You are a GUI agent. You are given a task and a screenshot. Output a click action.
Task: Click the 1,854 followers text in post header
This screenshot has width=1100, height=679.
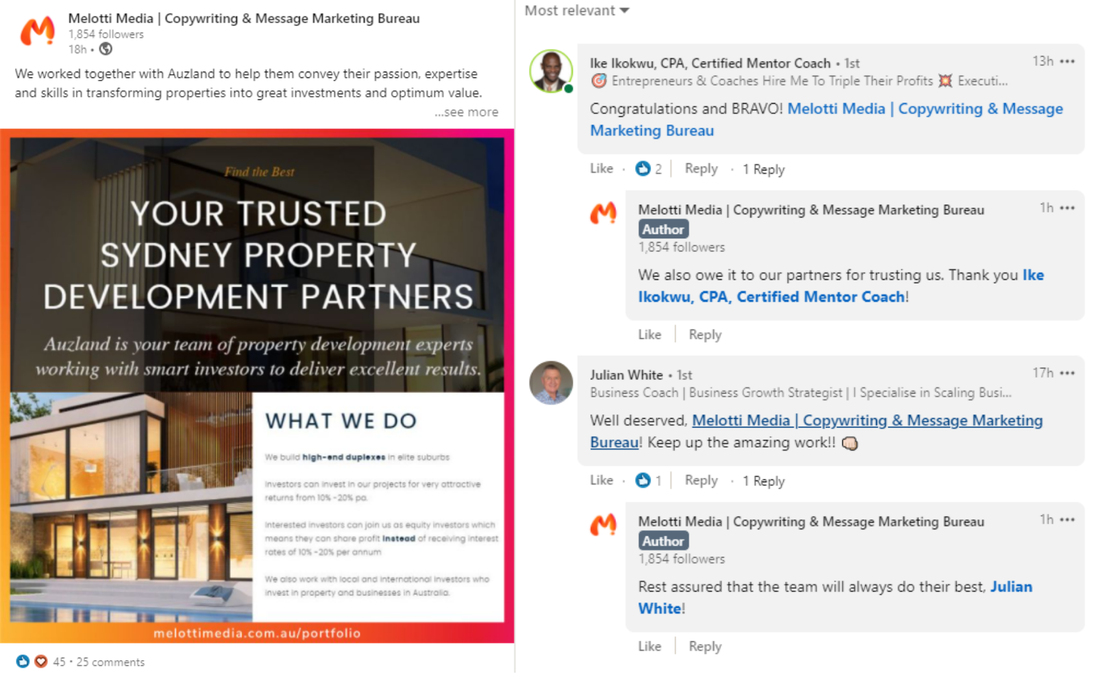pos(106,34)
